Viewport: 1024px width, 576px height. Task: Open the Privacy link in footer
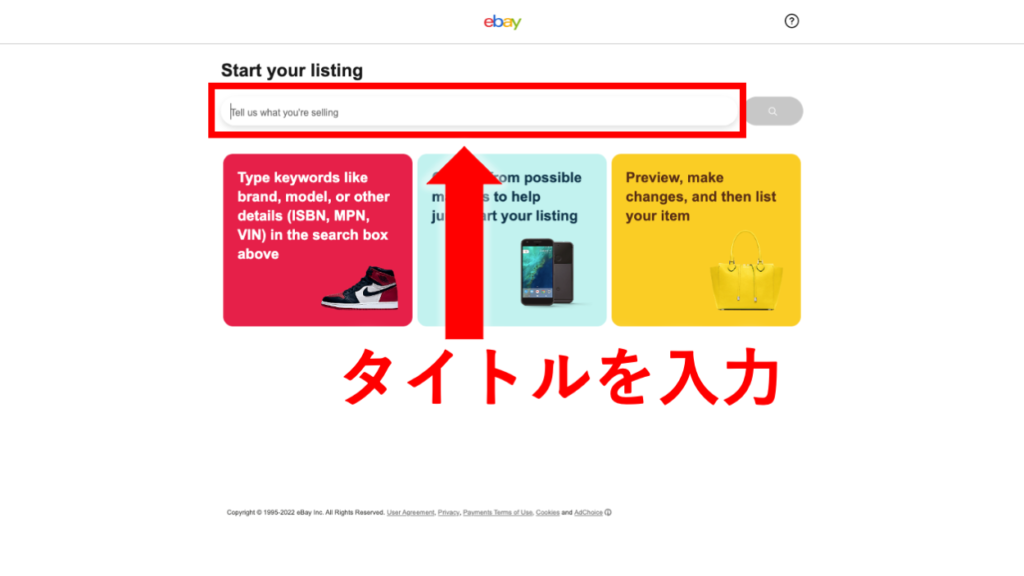pyautogui.click(x=449, y=513)
